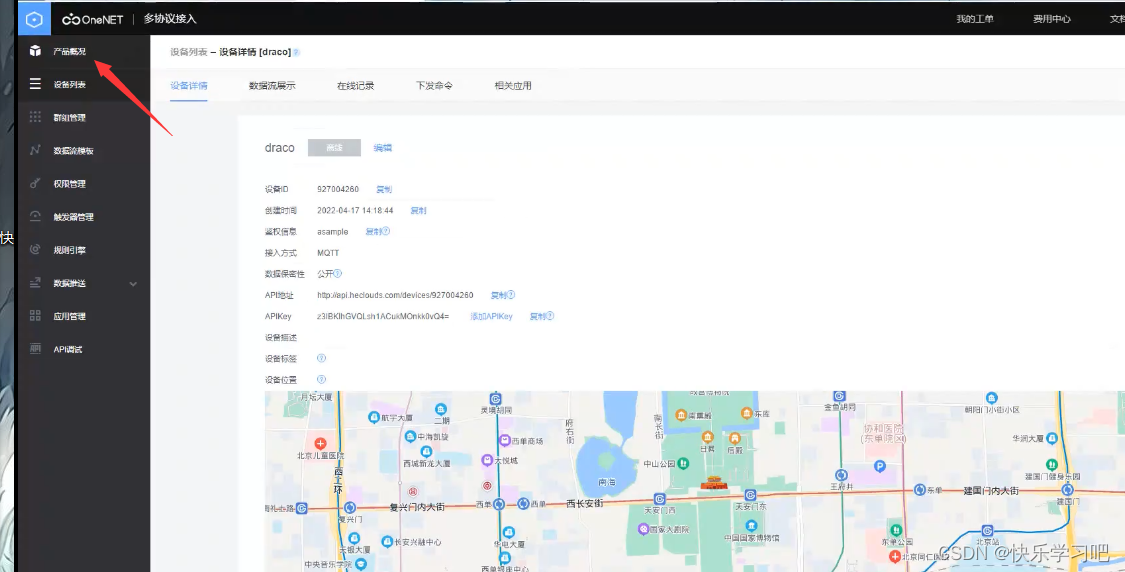This screenshot has height=572, width=1125.
Task: Switch to the 数据流展示 tab
Action: (x=272, y=86)
